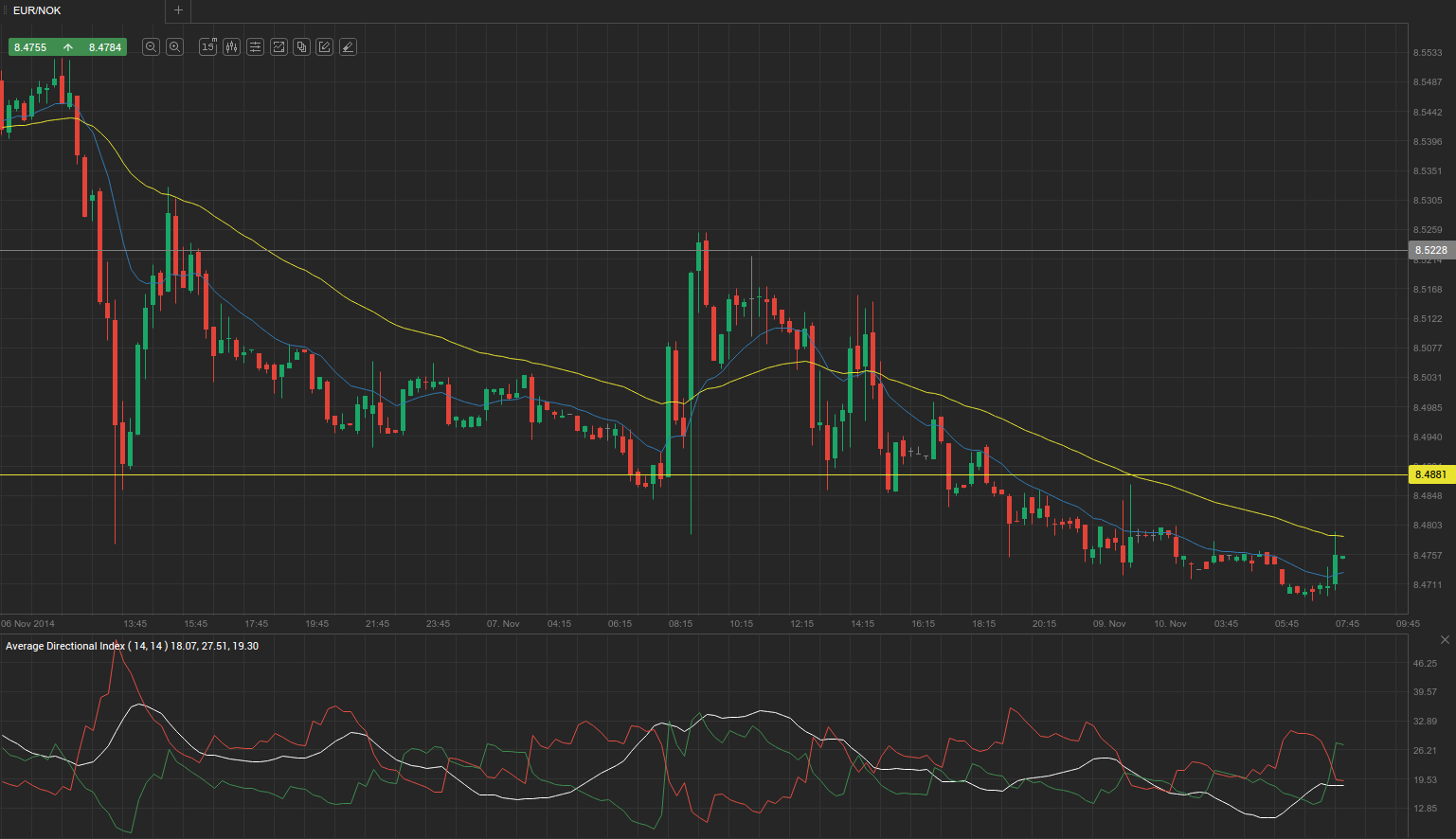Open a new chart tab with the plus
Image resolution: width=1456 pixels, height=839 pixels.
pyautogui.click(x=178, y=10)
